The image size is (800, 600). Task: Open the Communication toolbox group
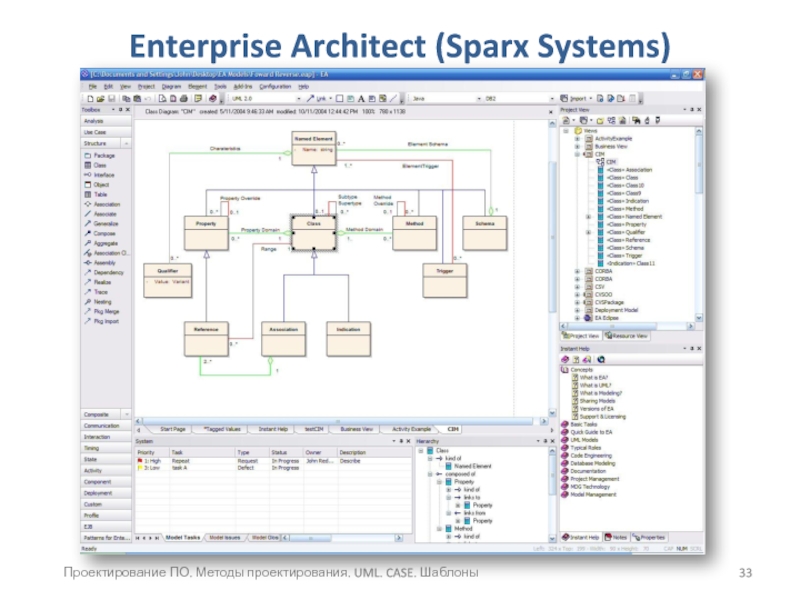(106, 426)
